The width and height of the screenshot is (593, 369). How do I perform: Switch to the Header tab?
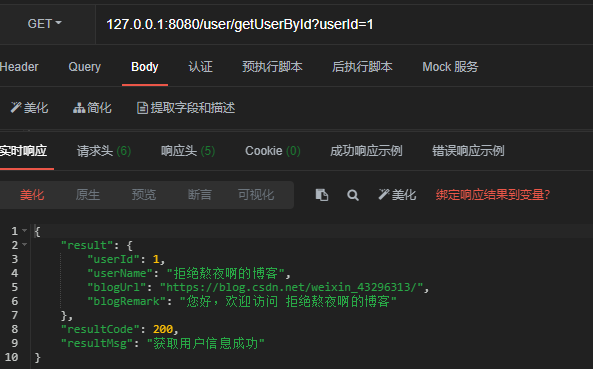pos(19,67)
